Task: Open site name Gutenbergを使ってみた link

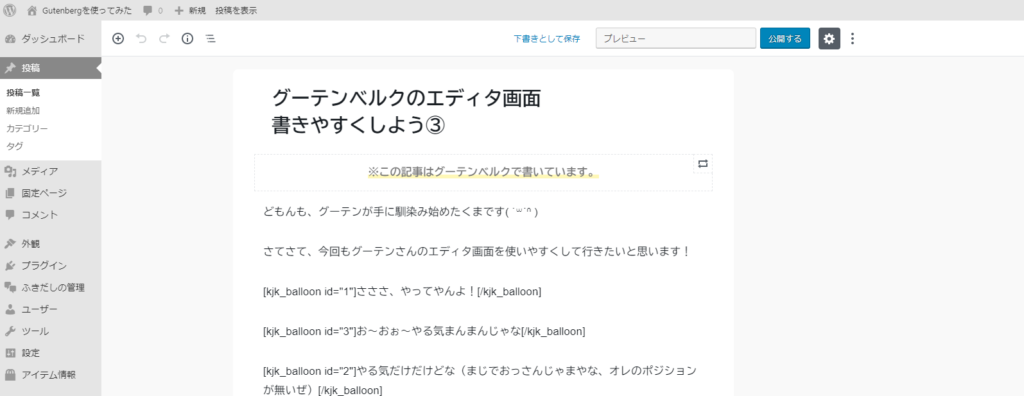Action: (x=86, y=10)
